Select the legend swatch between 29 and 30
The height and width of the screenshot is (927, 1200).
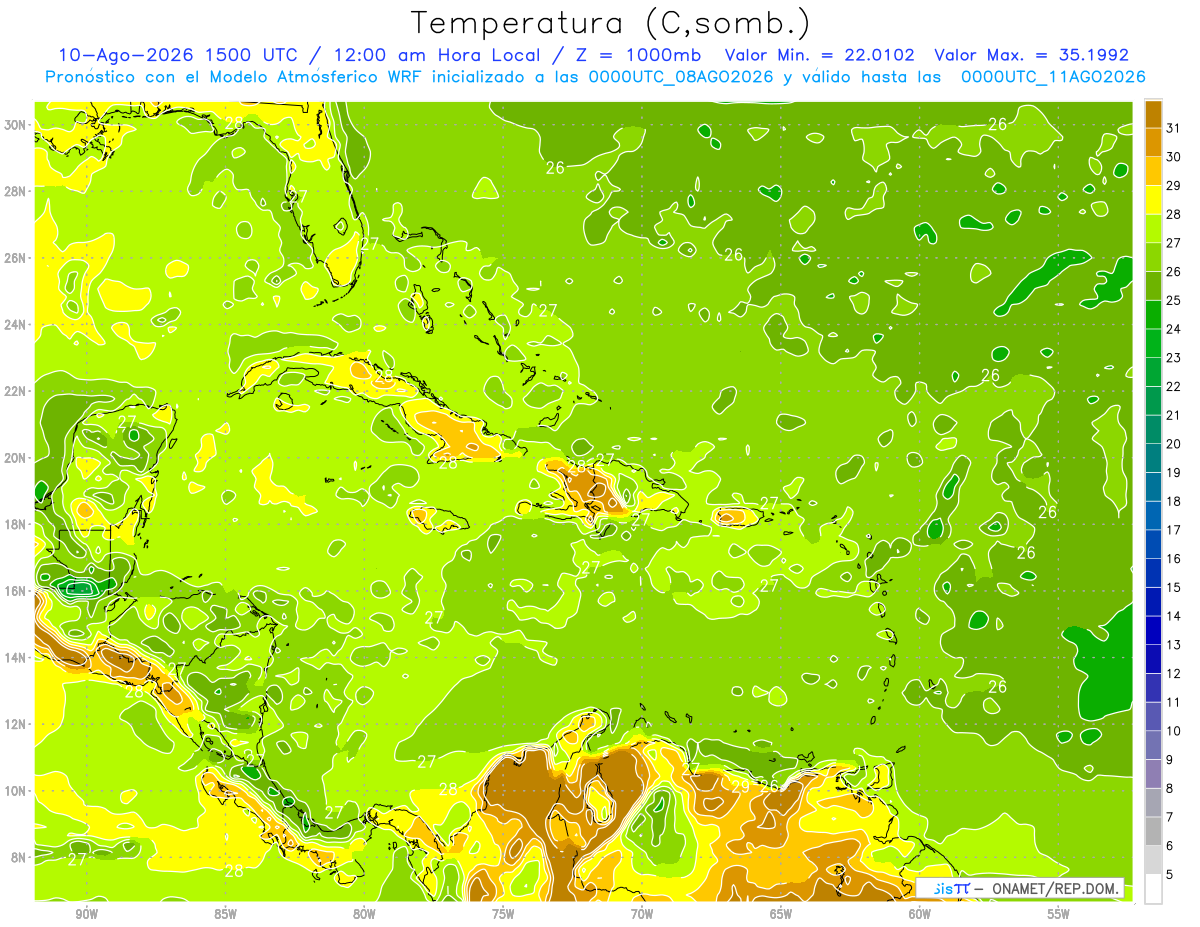pyautogui.click(x=1153, y=171)
